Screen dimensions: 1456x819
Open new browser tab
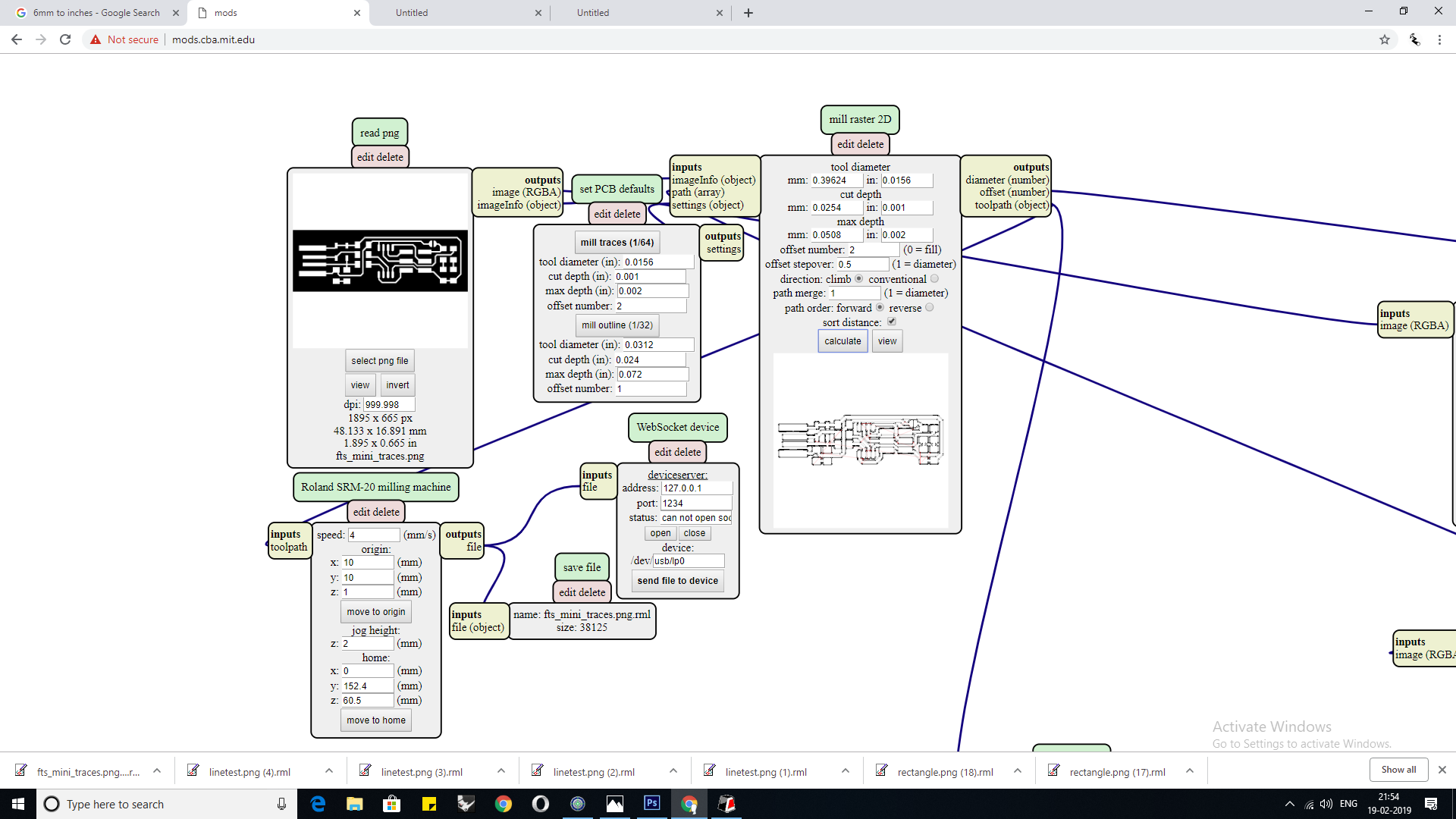tap(748, 13)
